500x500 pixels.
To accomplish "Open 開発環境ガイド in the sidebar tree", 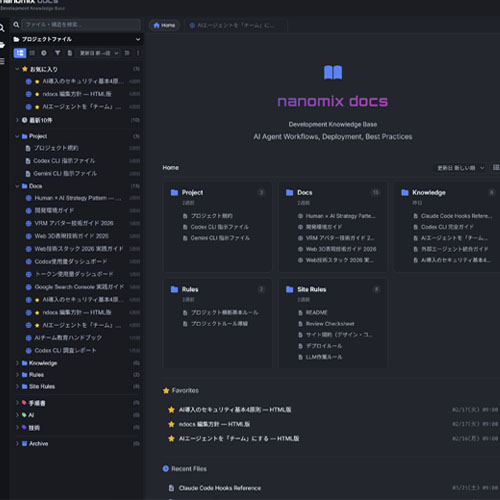I will point(54,210).
